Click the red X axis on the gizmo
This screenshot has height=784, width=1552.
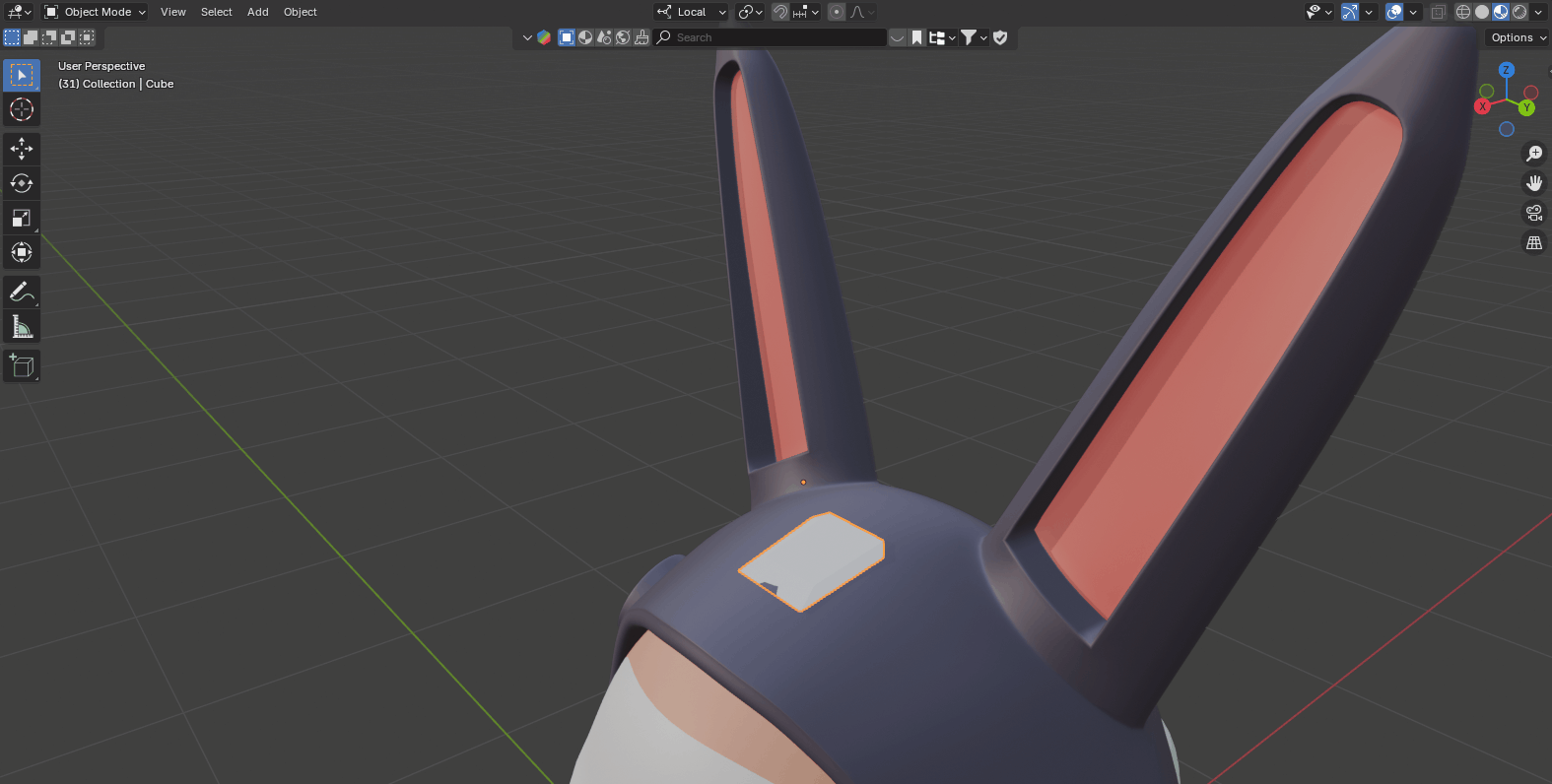click(1482, 106)
